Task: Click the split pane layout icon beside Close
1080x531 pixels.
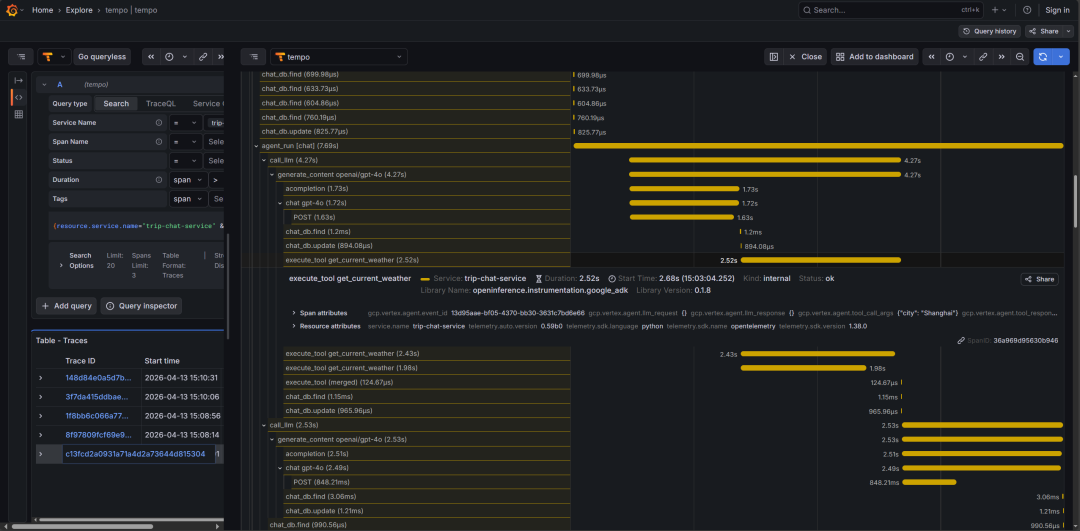Action: 774,57
